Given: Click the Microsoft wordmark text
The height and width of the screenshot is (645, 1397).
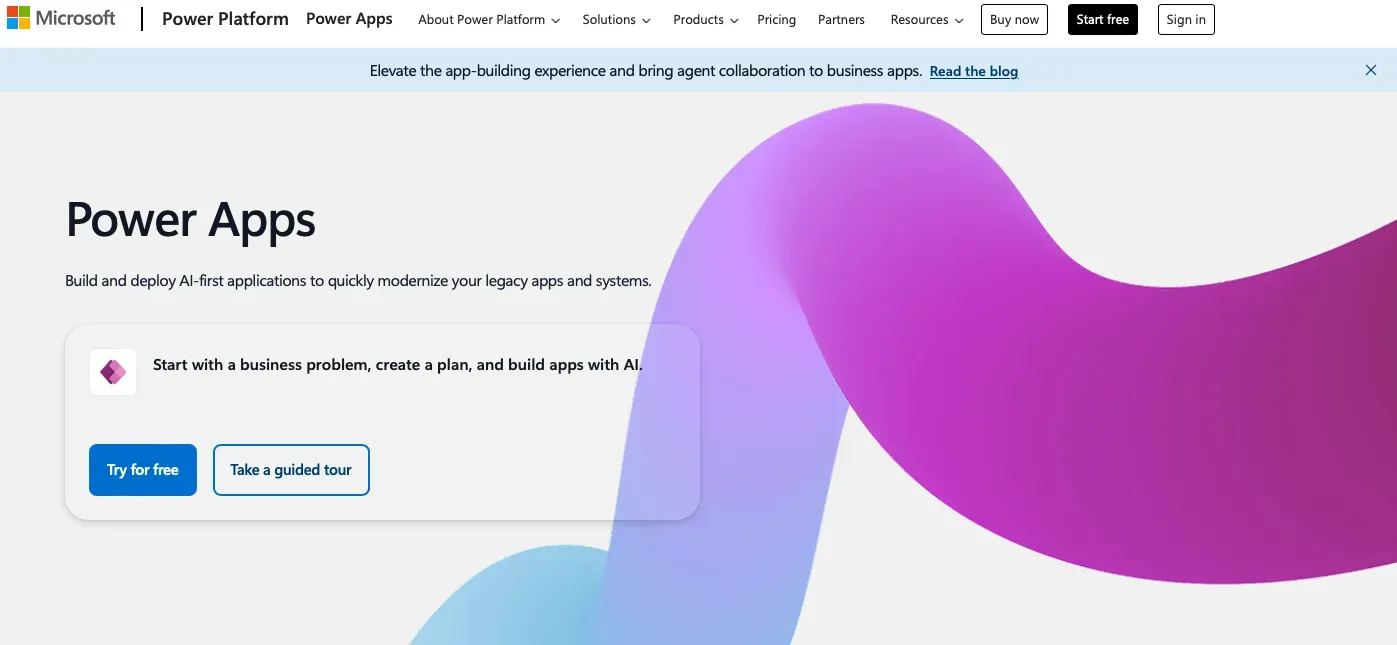Looking at the screenshot, I should coord(76,19).
